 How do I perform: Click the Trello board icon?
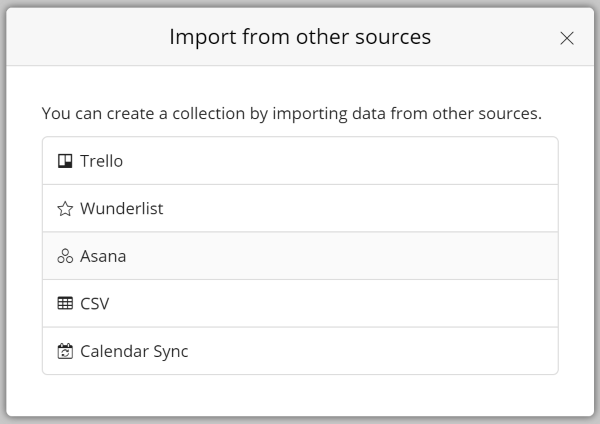[x=65, y=161]
